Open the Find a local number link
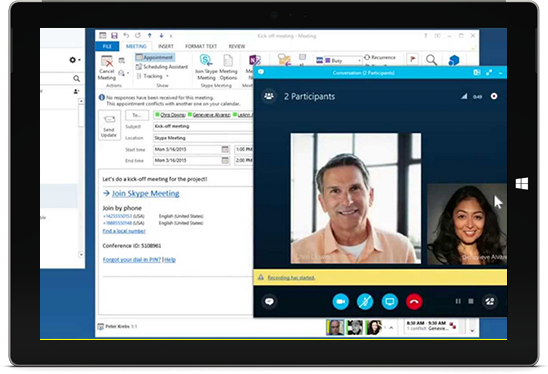548x374 pixels. [x=124, y=231]
